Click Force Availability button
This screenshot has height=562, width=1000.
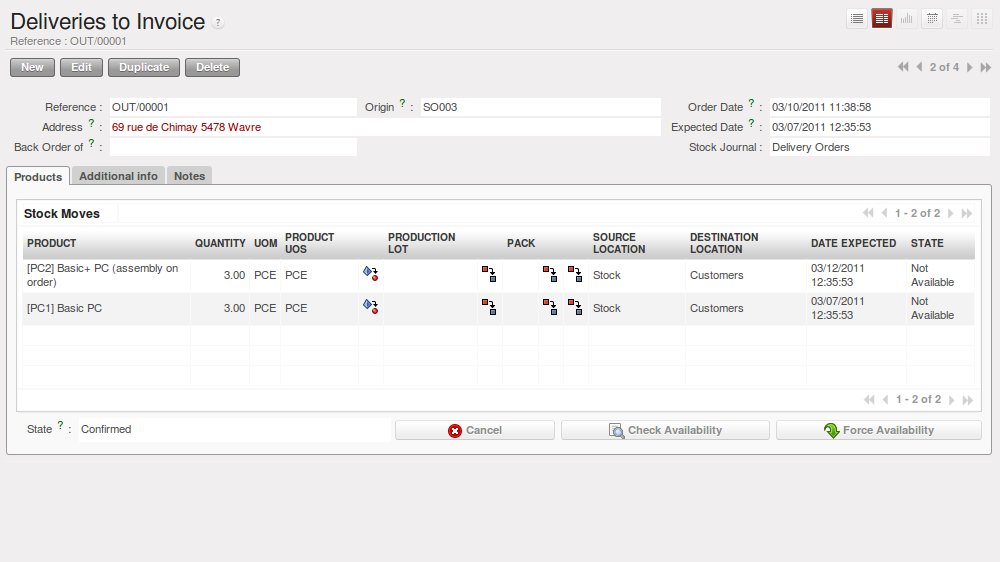coord(878,430)
